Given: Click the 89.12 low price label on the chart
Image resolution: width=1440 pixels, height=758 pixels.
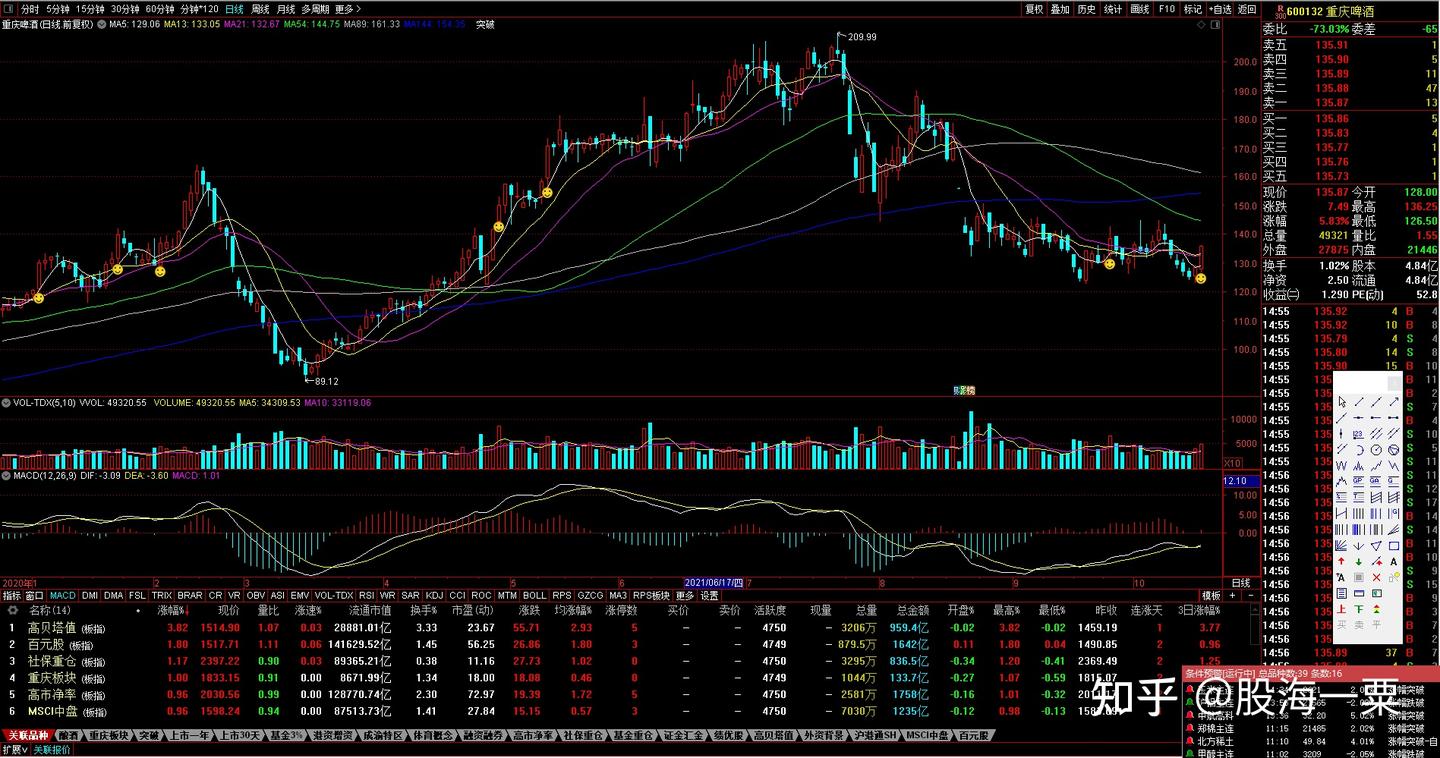Looking at the screenshot, I should pos(326,381).
